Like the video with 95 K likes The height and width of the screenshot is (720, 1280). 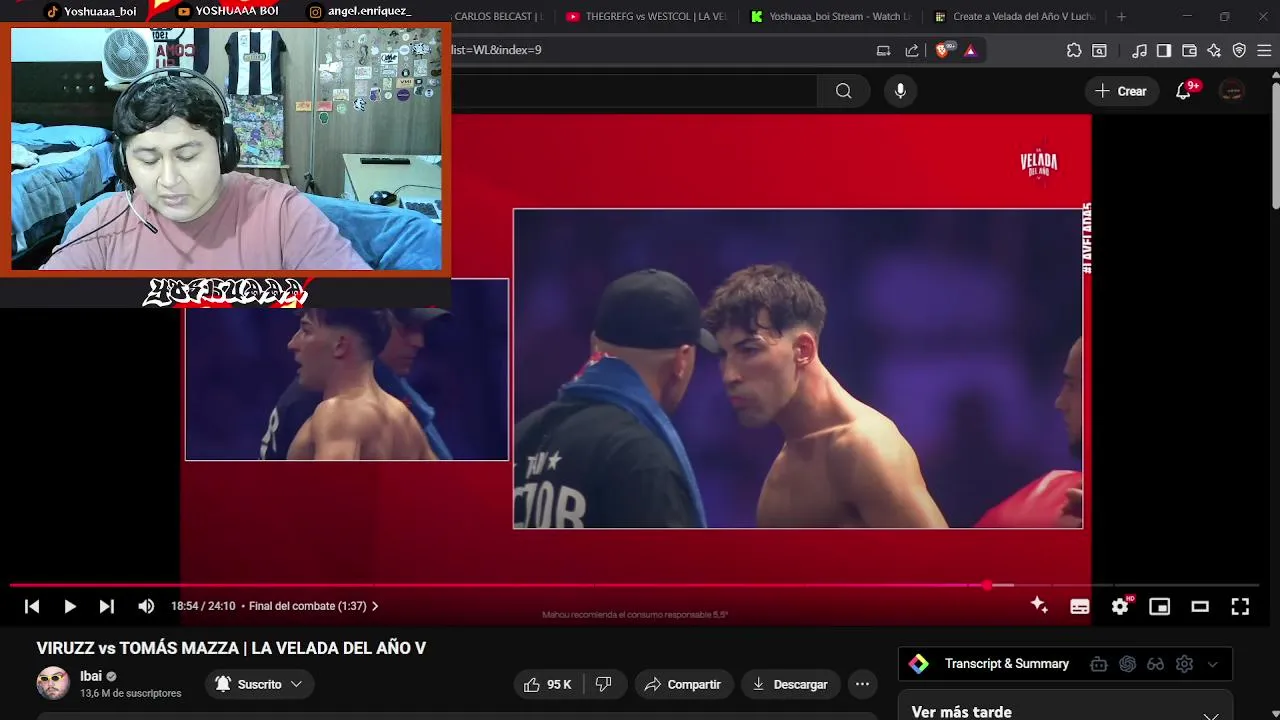pos(548,684)
